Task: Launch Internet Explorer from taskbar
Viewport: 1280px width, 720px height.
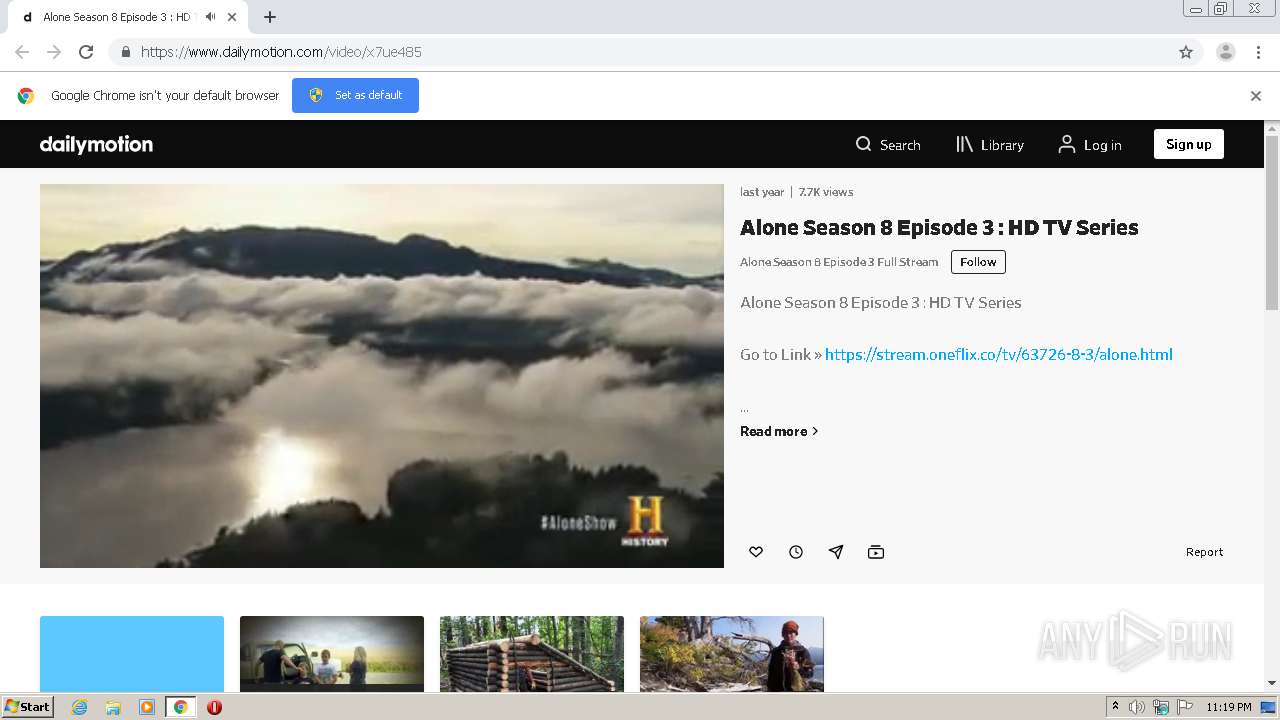Action: 80,707
